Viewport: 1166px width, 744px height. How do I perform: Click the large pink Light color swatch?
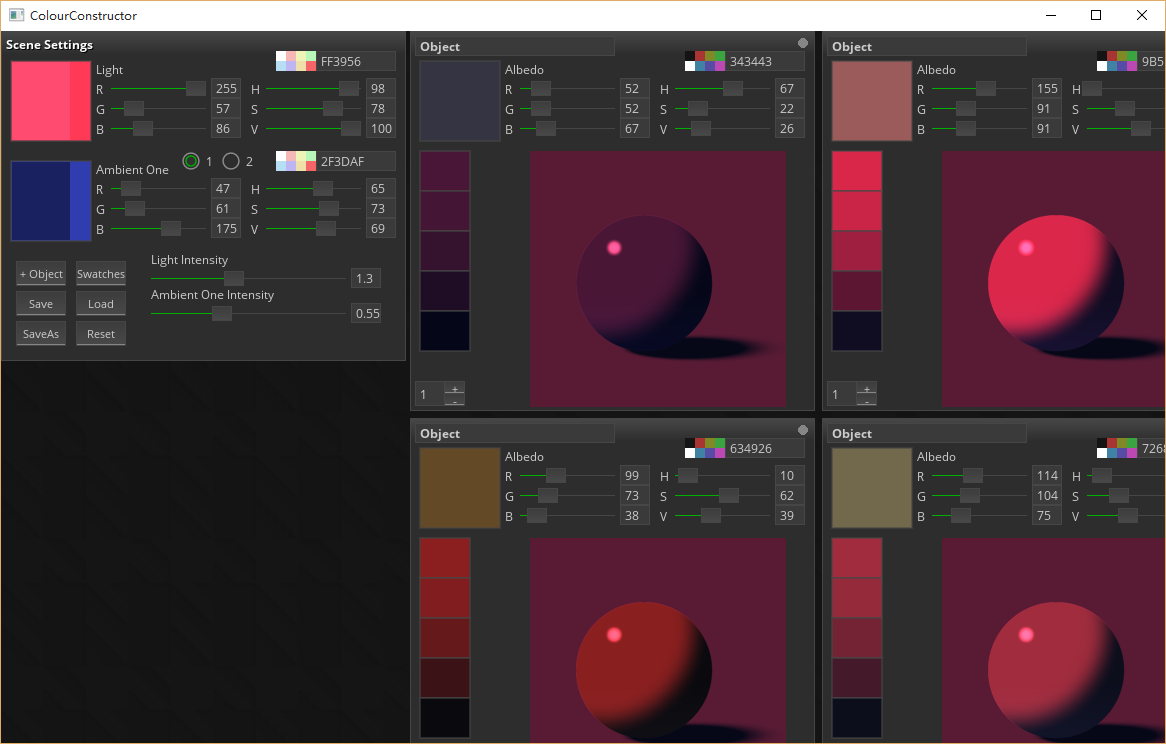51,101
